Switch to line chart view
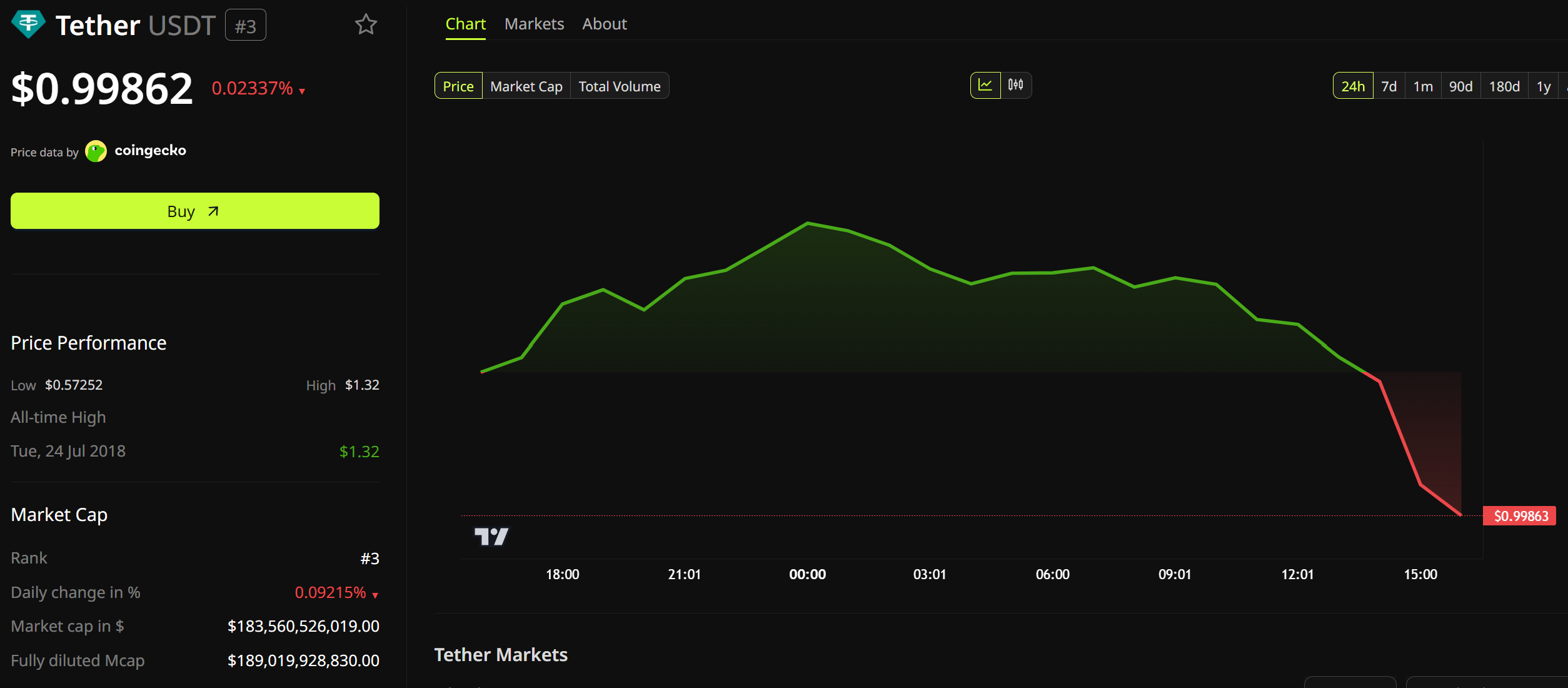The width and height of the screenshot is (1568, 688). [985, 85]
